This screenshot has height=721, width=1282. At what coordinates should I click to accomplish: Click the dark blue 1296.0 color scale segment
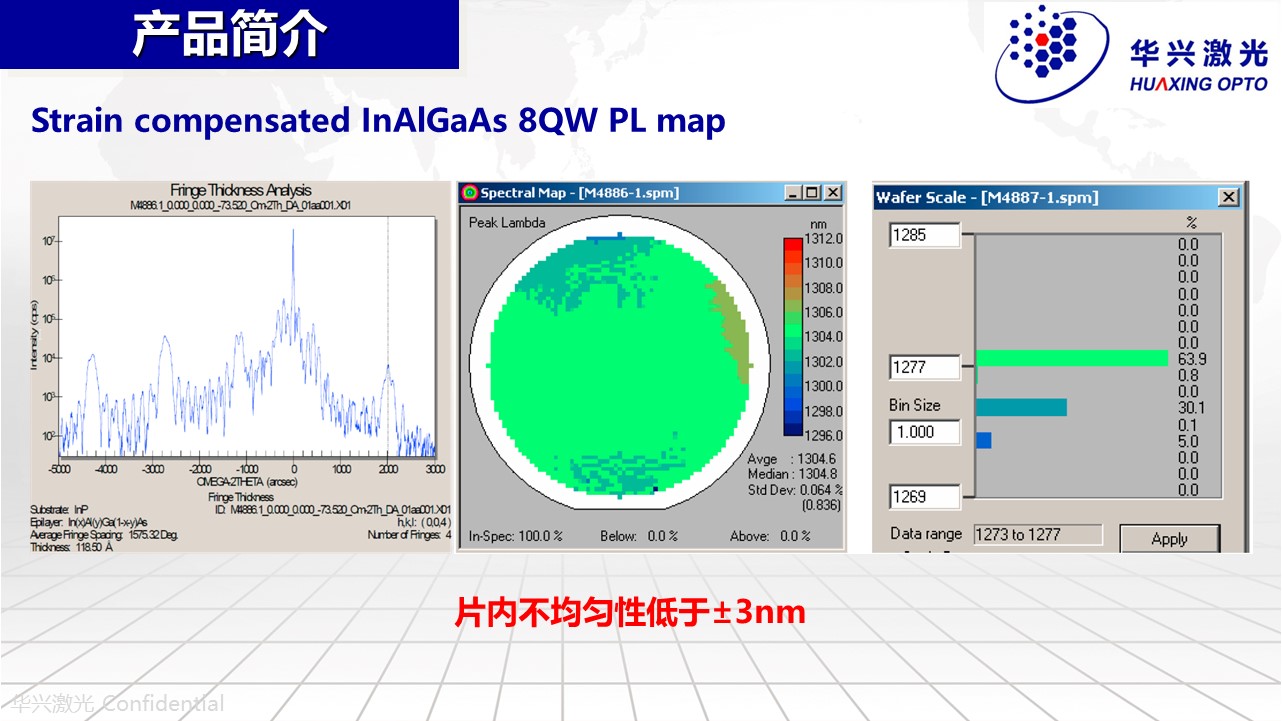point(792,430)
